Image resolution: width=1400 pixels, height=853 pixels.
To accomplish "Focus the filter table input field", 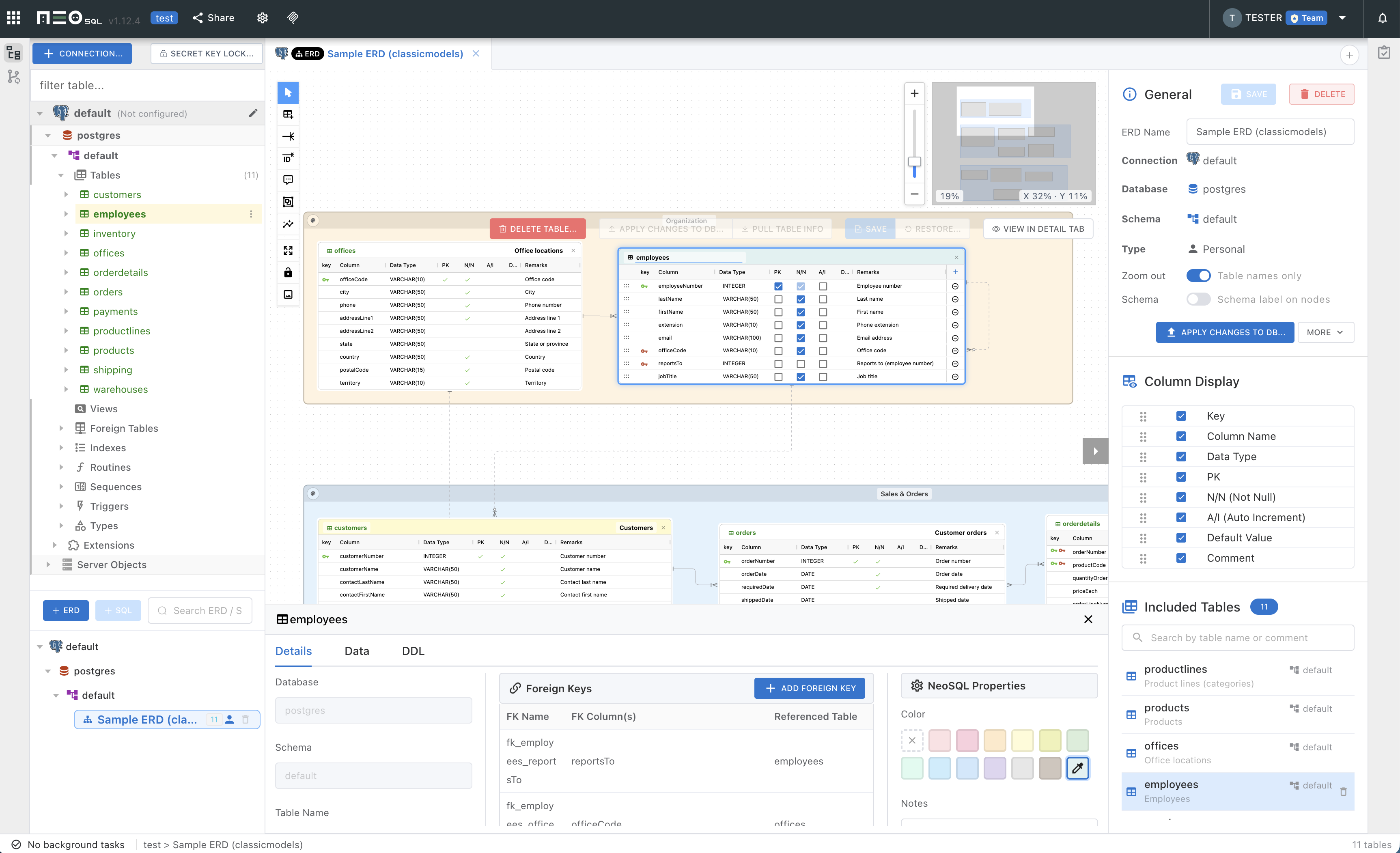I will (148, 85).
